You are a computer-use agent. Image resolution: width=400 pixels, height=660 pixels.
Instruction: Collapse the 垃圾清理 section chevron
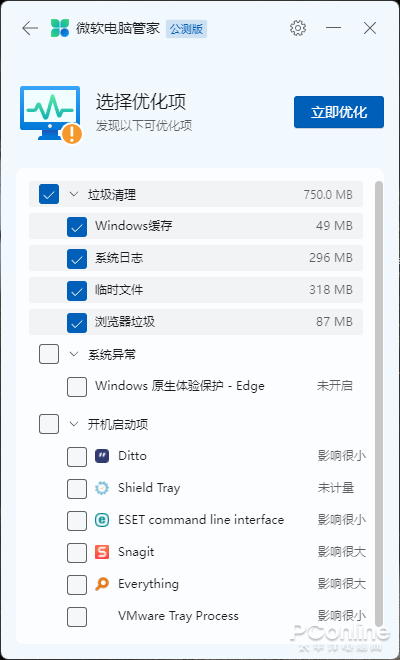point(74,194)
